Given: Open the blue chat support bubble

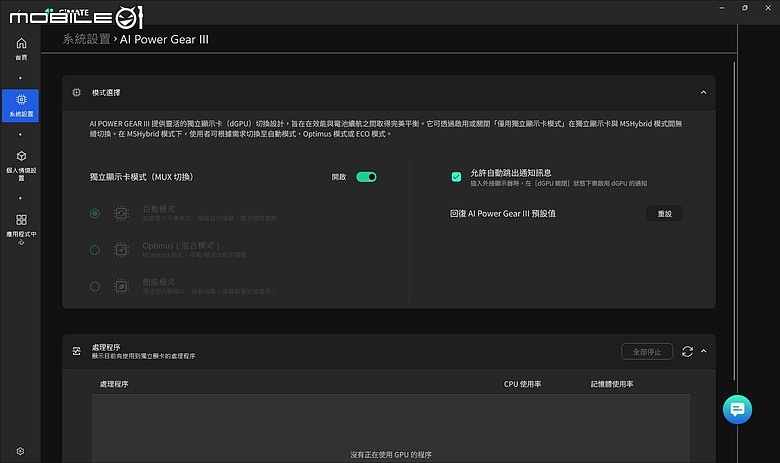Looking at the screenshot, I should [x=737, y=409].
